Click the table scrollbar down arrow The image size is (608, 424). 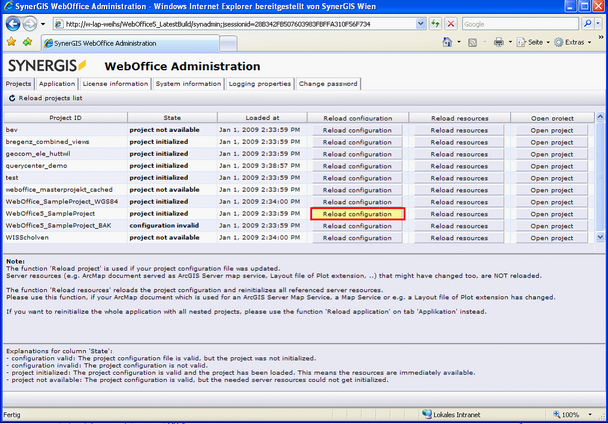[x=600, y=237]
